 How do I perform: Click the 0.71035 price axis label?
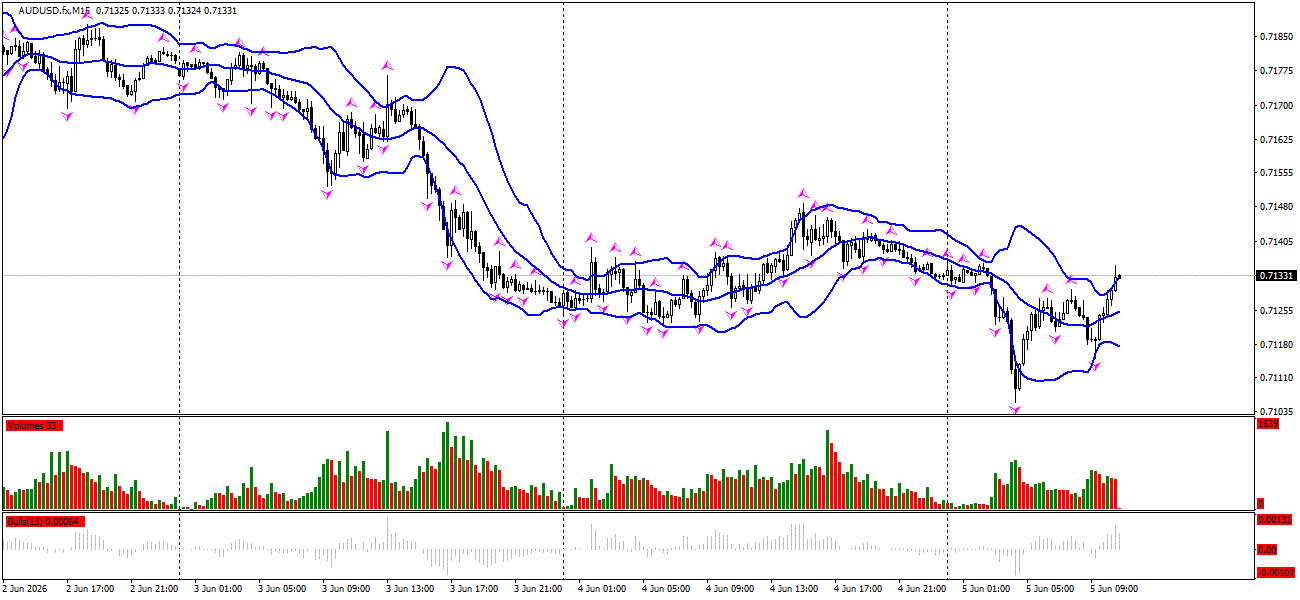[x=1275, y=412]
